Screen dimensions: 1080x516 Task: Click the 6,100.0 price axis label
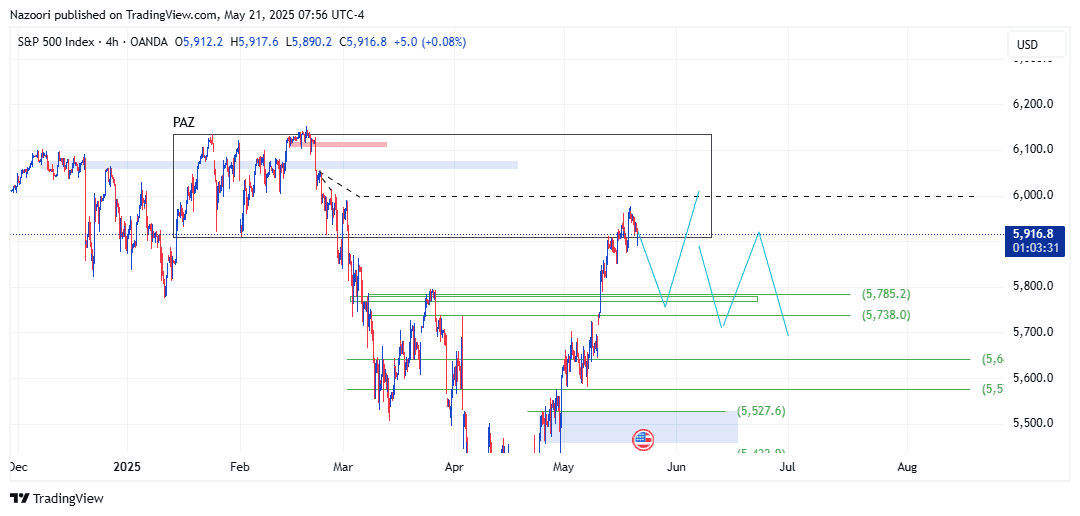(1035, 149)
